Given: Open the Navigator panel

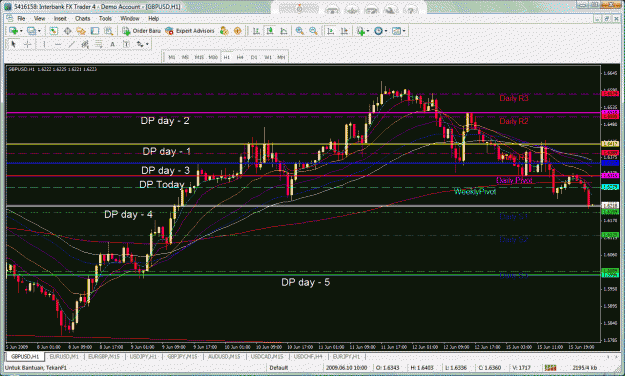Looking at the screenshot, I should click(x=81, y=31).
